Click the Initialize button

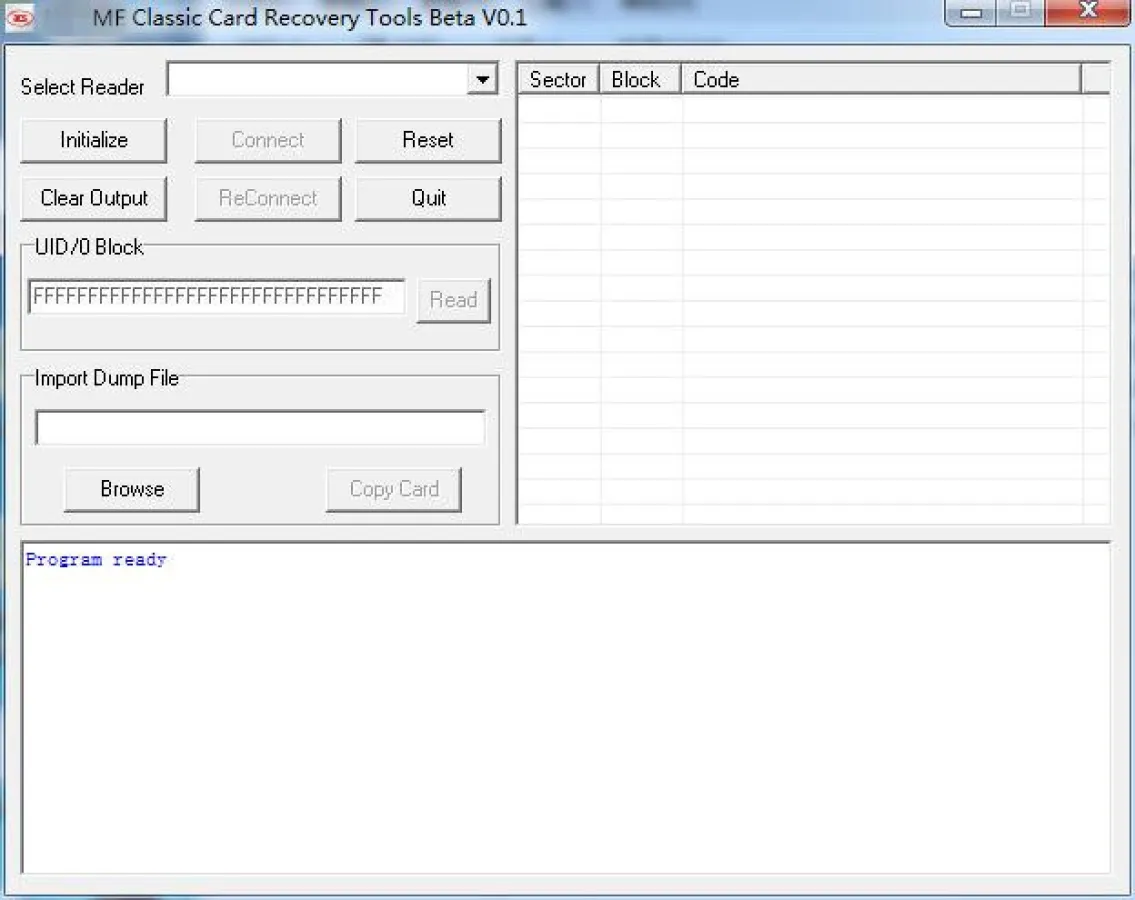94,140
